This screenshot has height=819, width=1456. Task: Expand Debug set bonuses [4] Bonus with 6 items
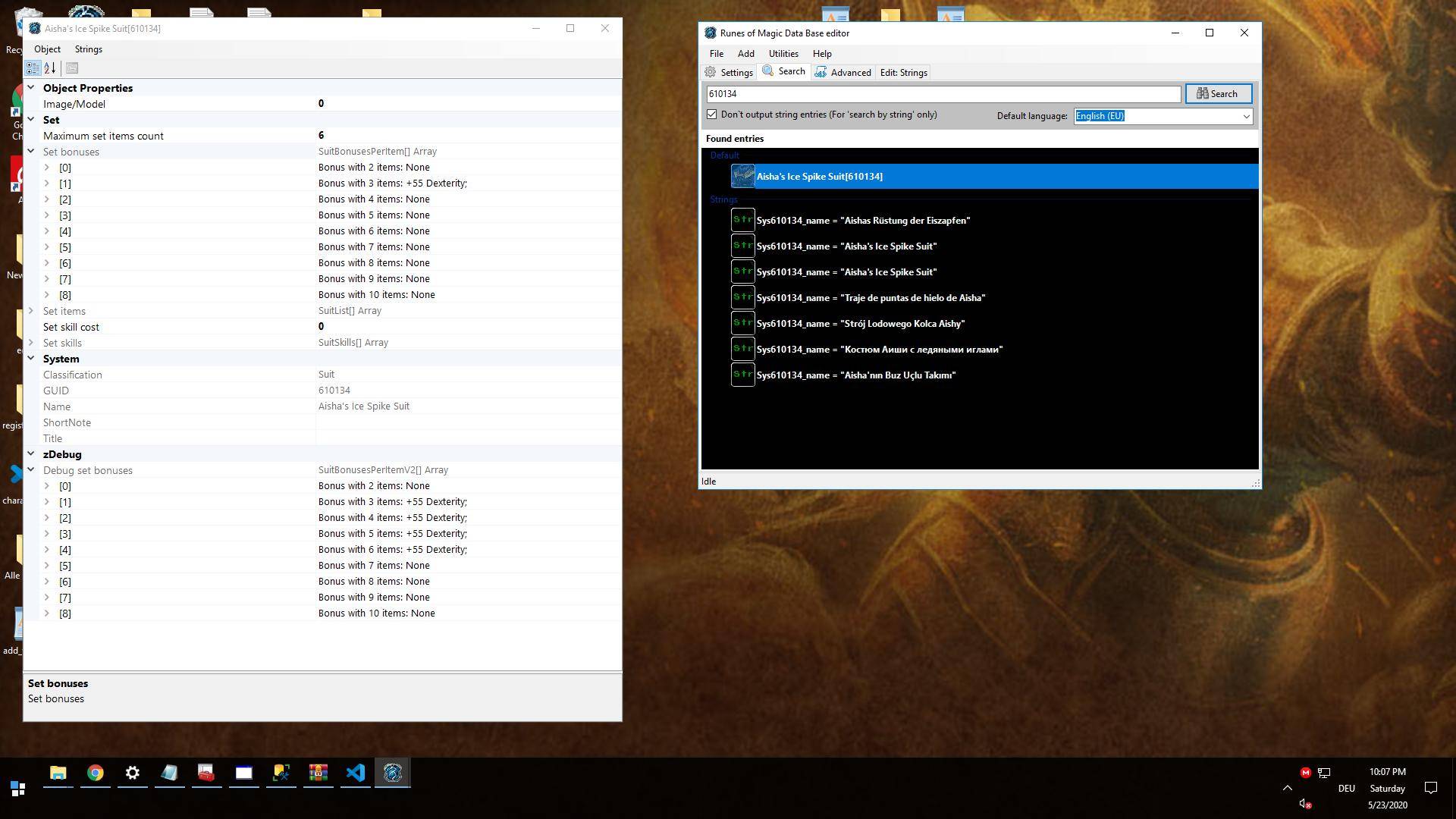(47, 550)
